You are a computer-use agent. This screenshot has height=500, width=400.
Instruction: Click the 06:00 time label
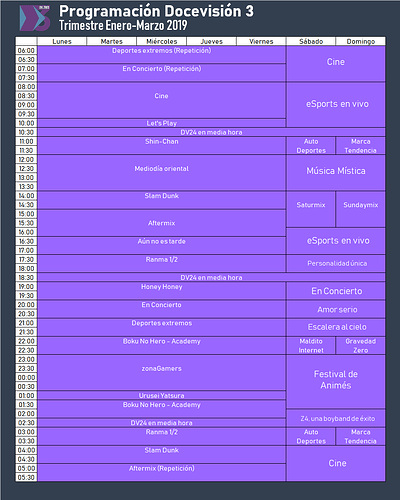26,50
